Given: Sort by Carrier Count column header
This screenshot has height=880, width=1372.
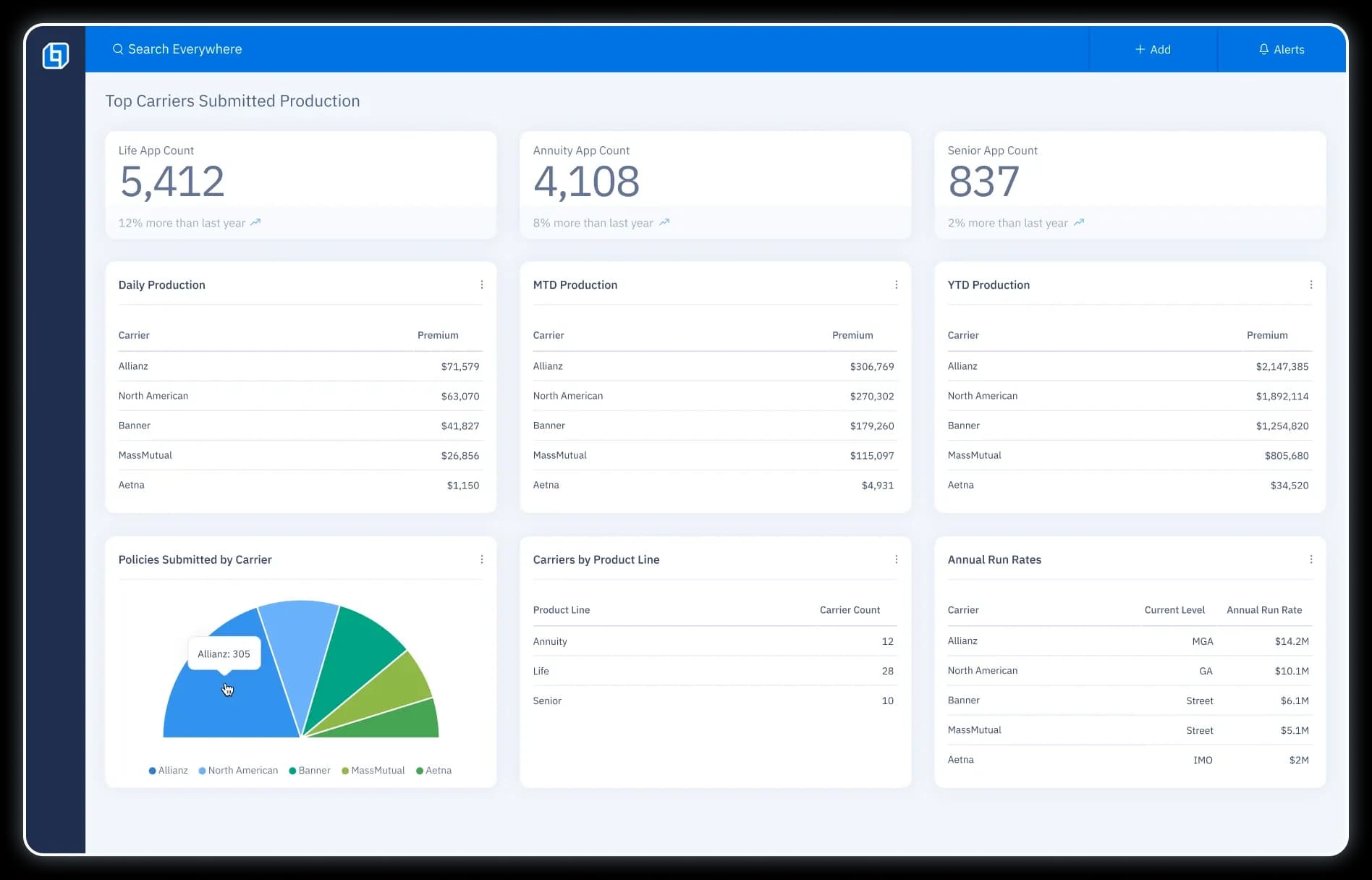Looking at the screenshot, I should (850, 610).
